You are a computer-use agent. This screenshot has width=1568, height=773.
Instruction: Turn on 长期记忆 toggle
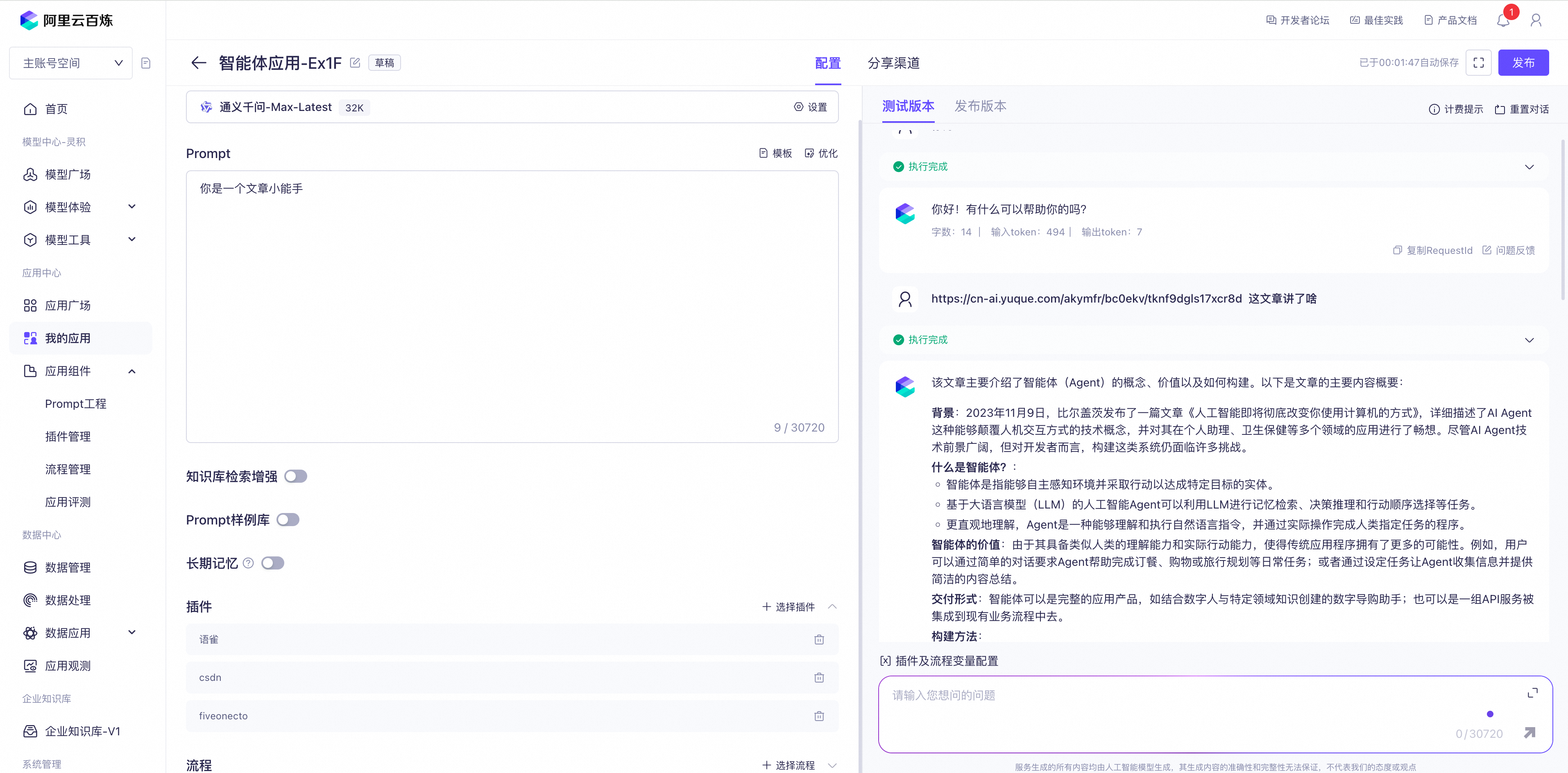[273, 563]
